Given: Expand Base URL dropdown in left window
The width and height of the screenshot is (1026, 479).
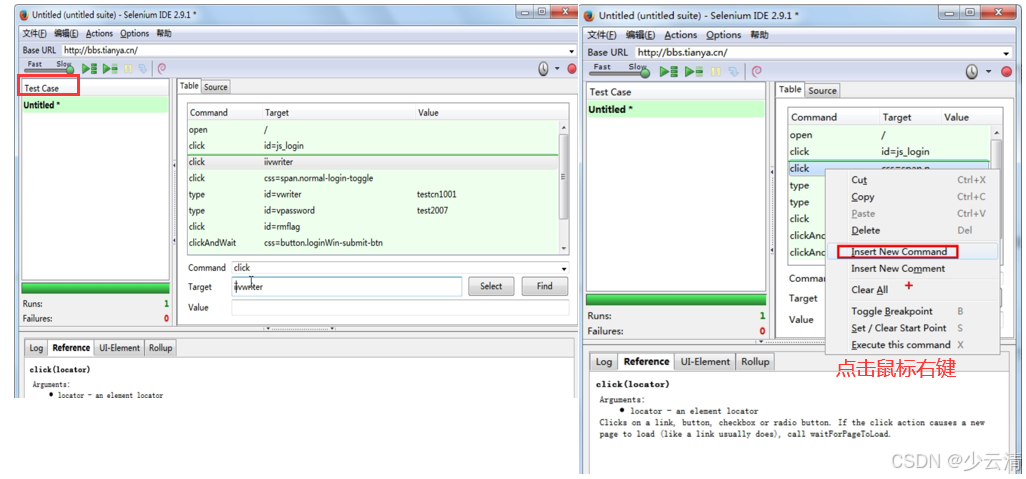Looking at the screenshot, I should click(x=572, y=50).
